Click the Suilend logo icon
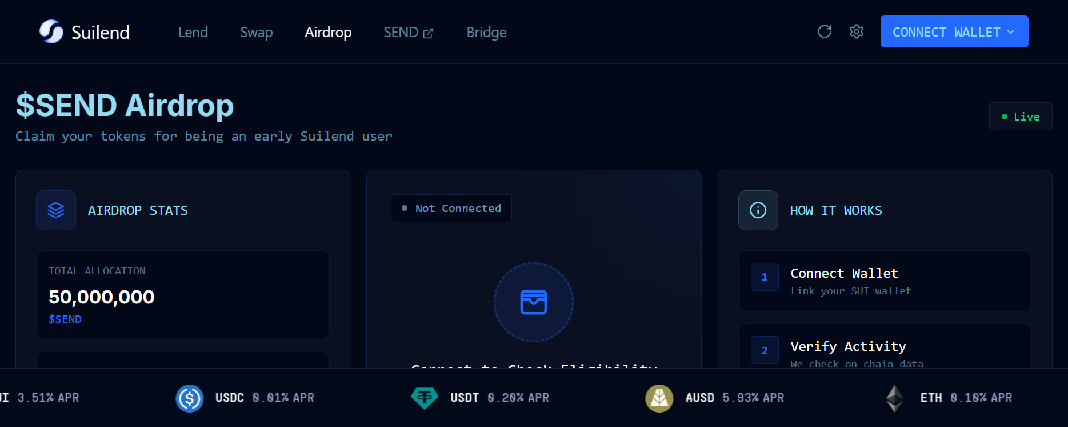Screen dimensions: 1068x427 (51, 31)
